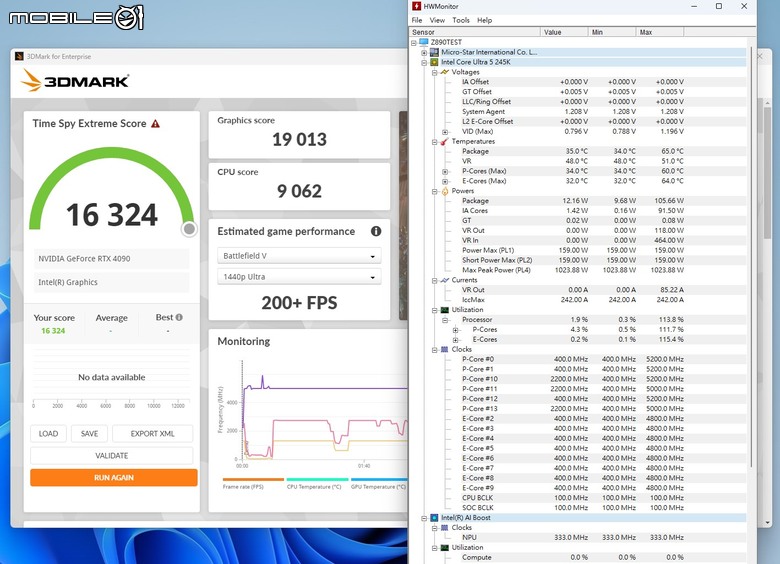Open the Estimated game performance info icon
This screenshot has height=564, width=780.
376,231
